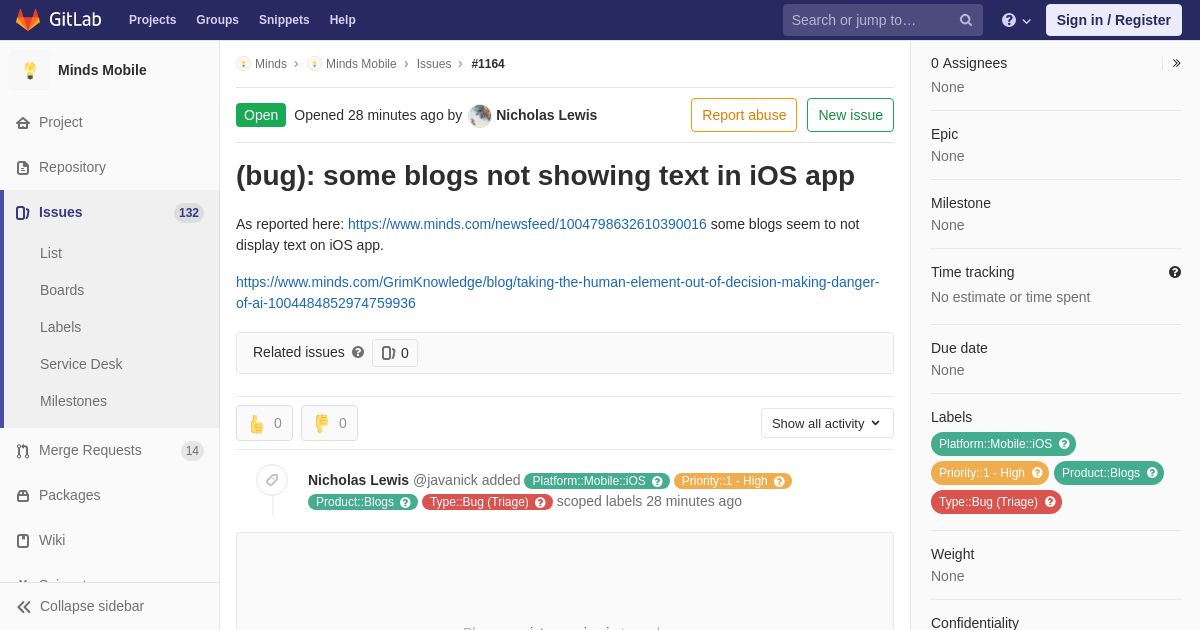Give a thumbs up reaction
This screenshot has width=1200, height=630.
coord(264,423)
